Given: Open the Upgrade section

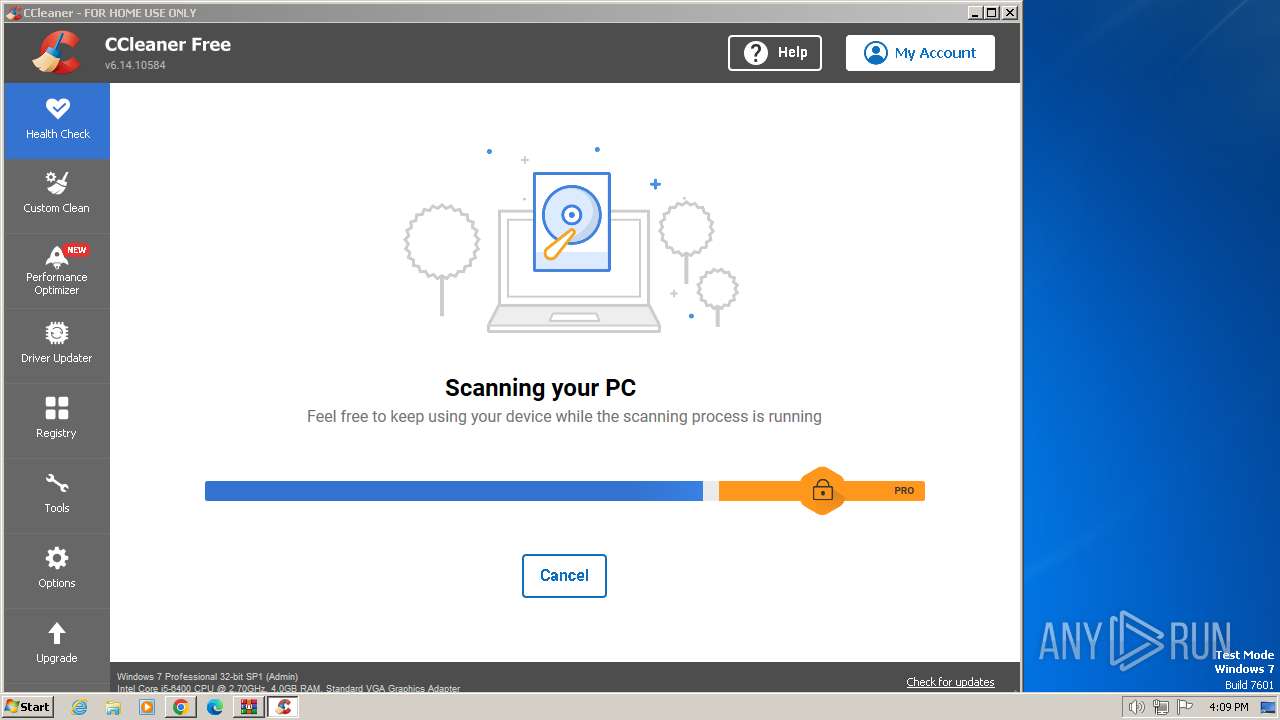Looking at the screenshot, I should pyautogui.click(x=57, y=645).
